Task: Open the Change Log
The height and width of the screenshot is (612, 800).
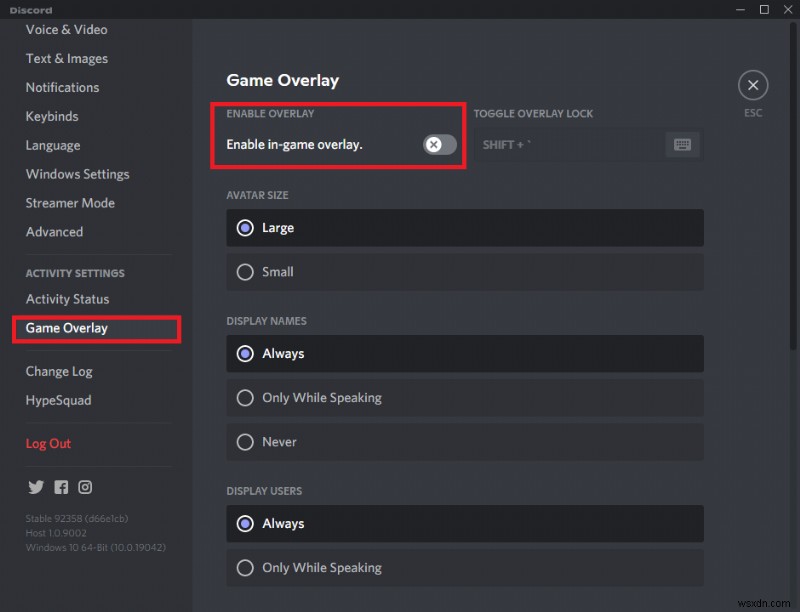Action: click(59, 371)
